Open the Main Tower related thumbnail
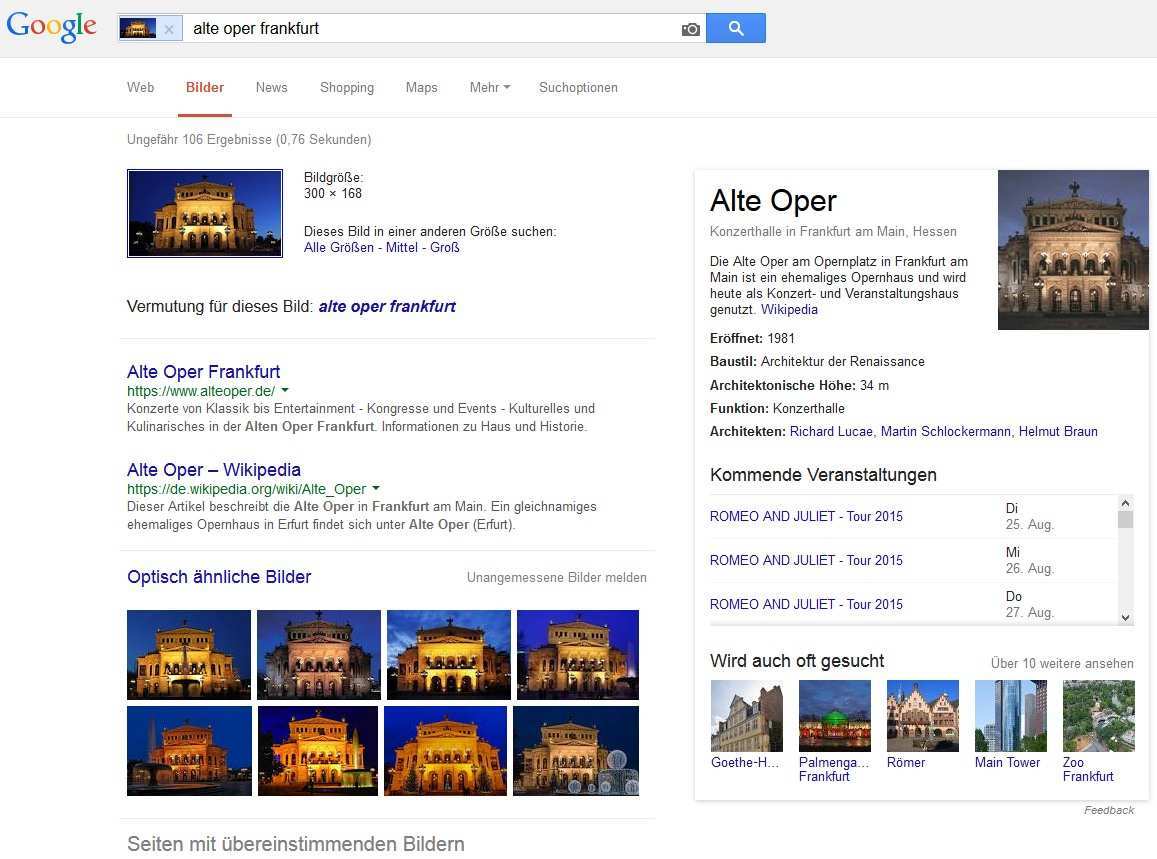 tap(1010, 716)
